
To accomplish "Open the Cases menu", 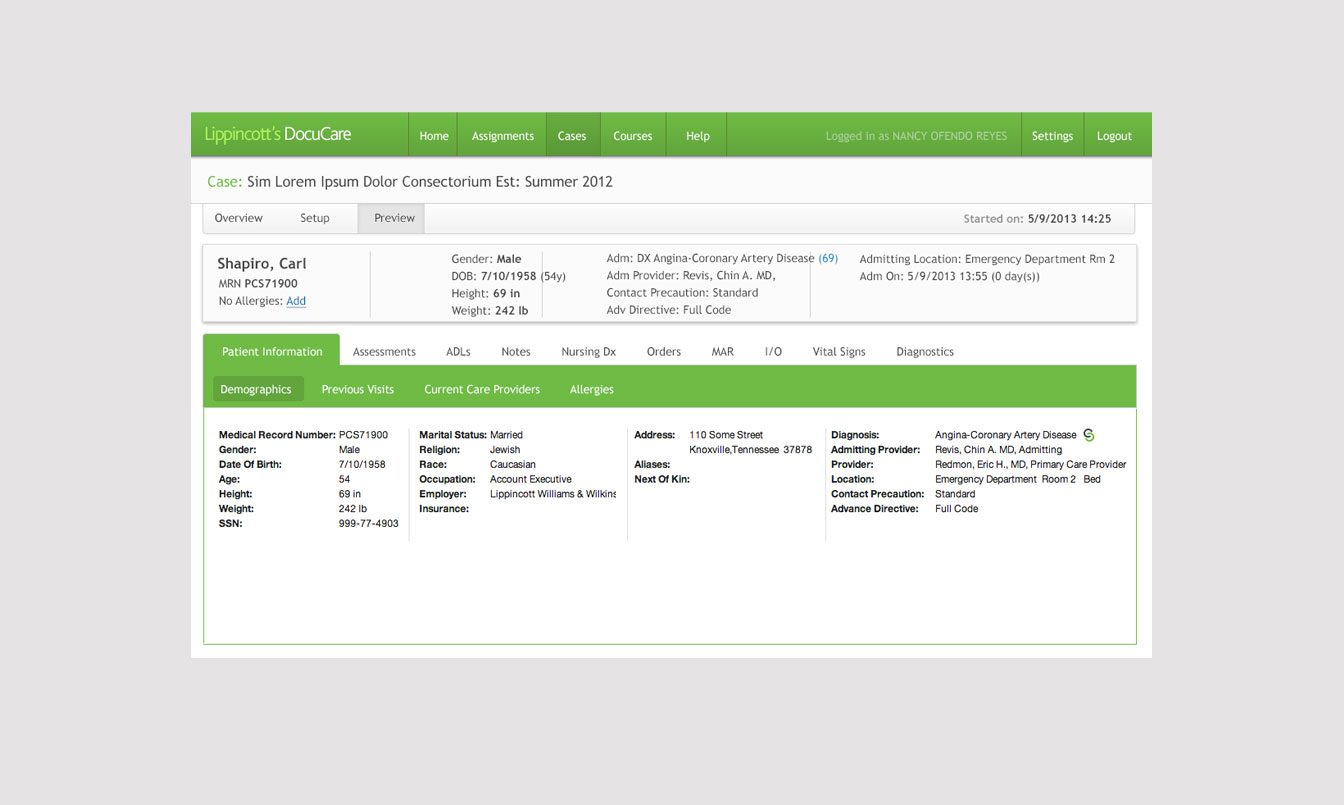I will (x=572, y=135).
